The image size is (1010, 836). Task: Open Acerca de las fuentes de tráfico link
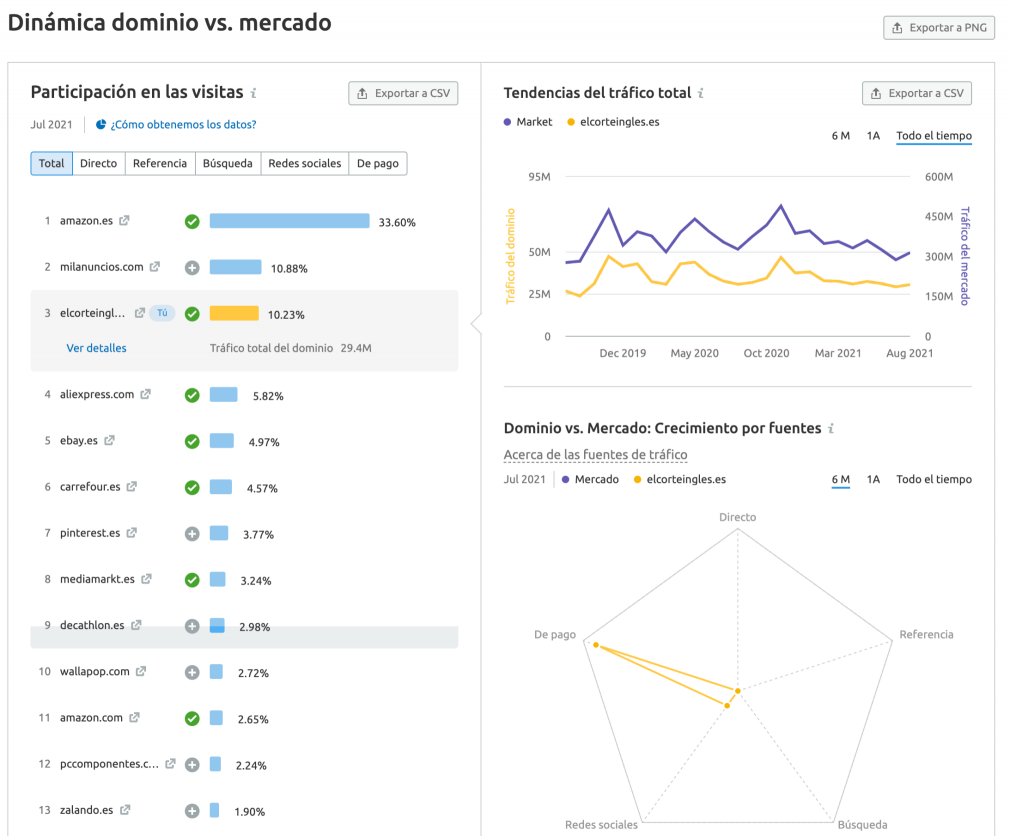tap(595, 455)
